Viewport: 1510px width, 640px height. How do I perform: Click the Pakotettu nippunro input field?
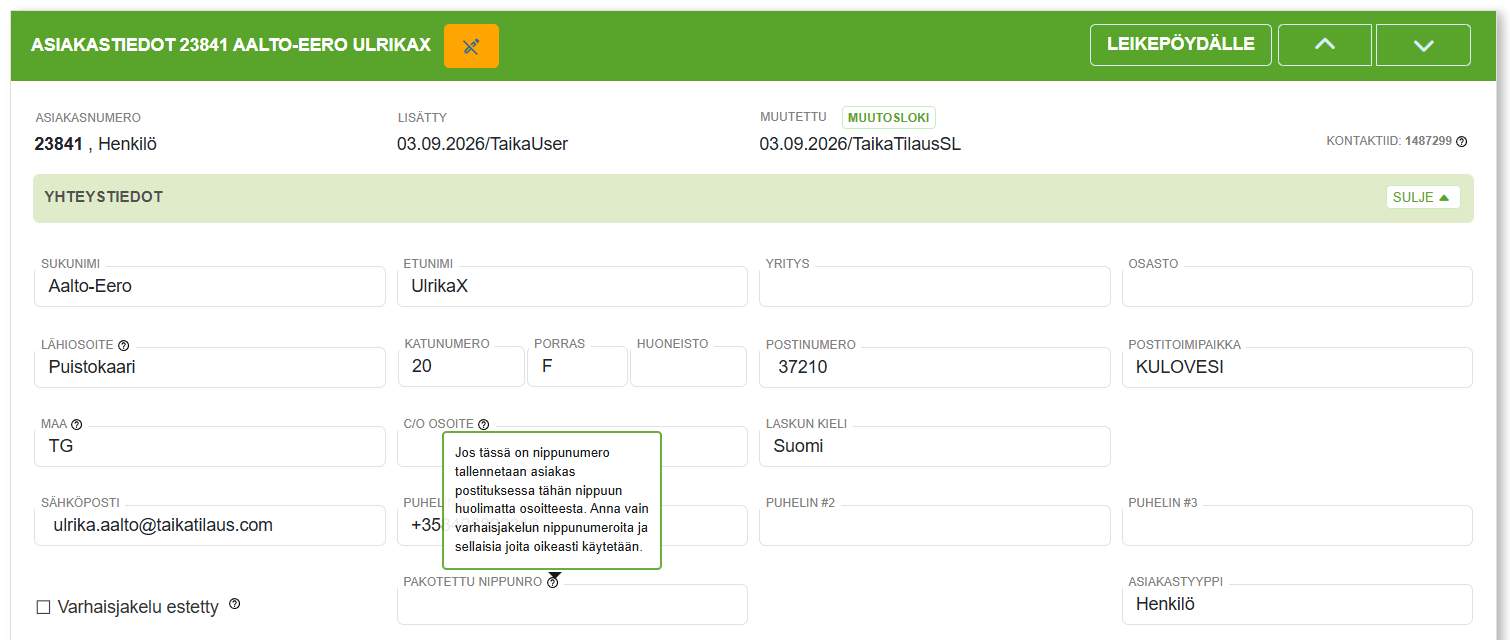click(x=572, y=604)
